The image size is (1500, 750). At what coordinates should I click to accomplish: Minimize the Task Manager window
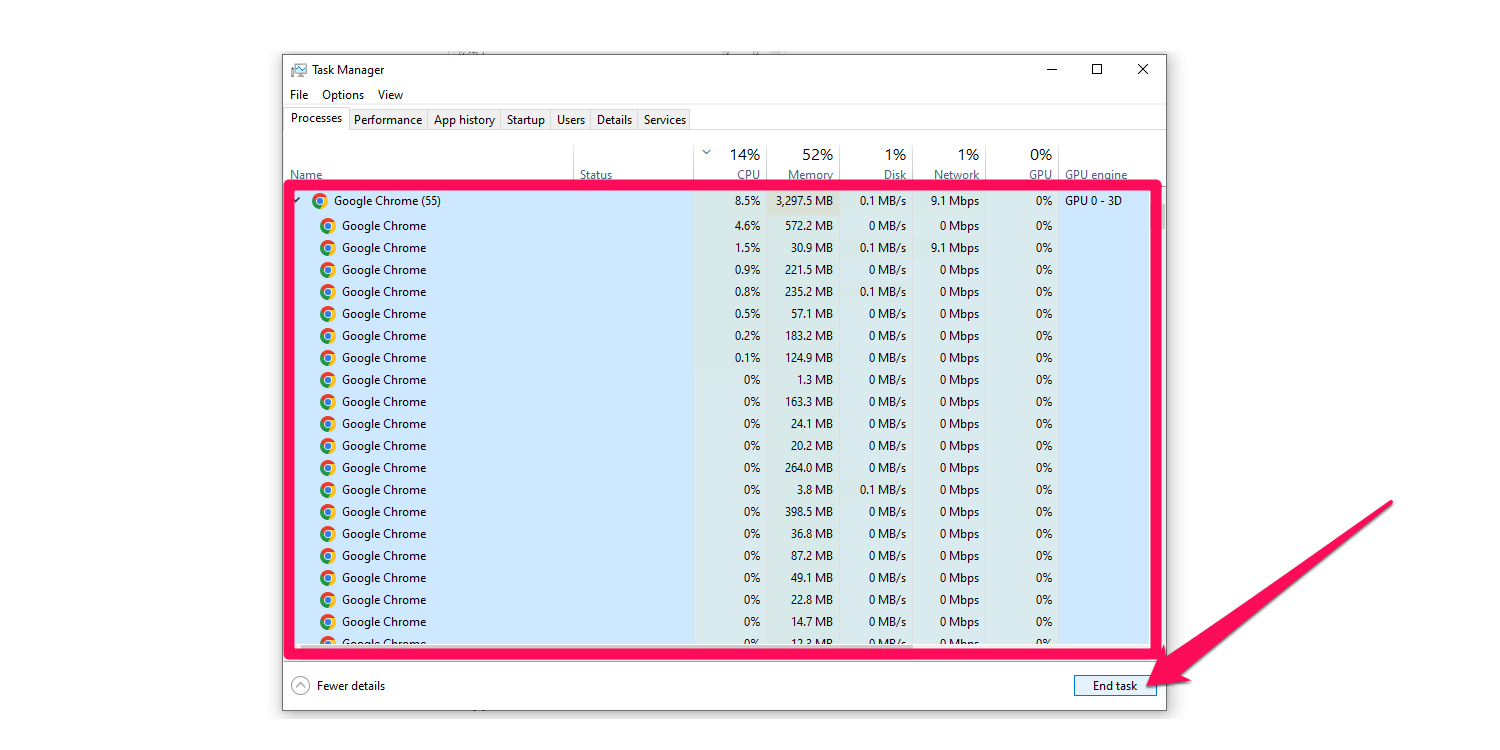coord(1052,69)
